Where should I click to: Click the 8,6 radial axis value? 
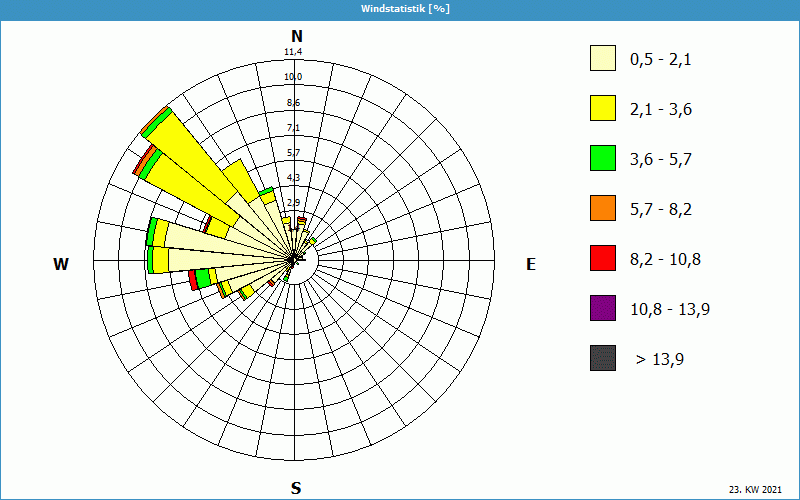tap(293, 103)
